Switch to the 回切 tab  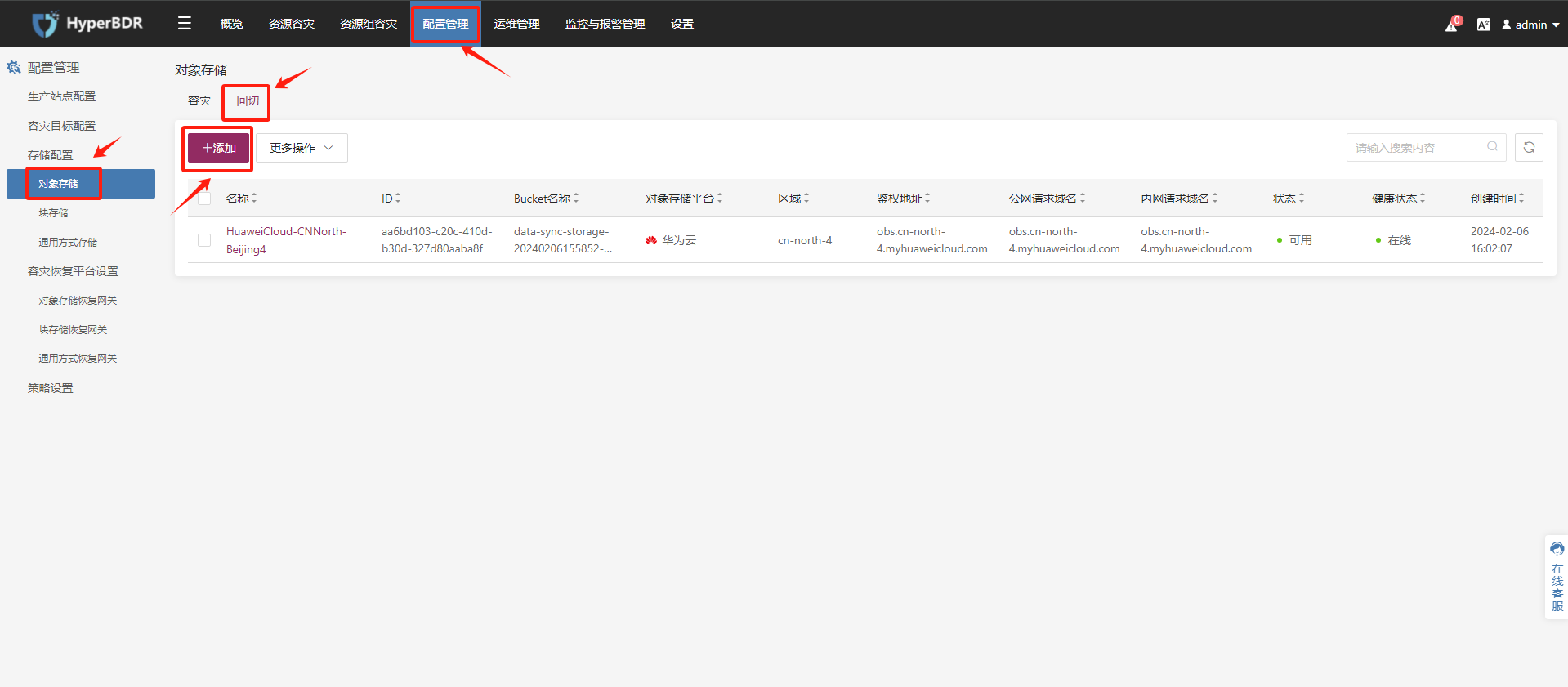[248, 100]
